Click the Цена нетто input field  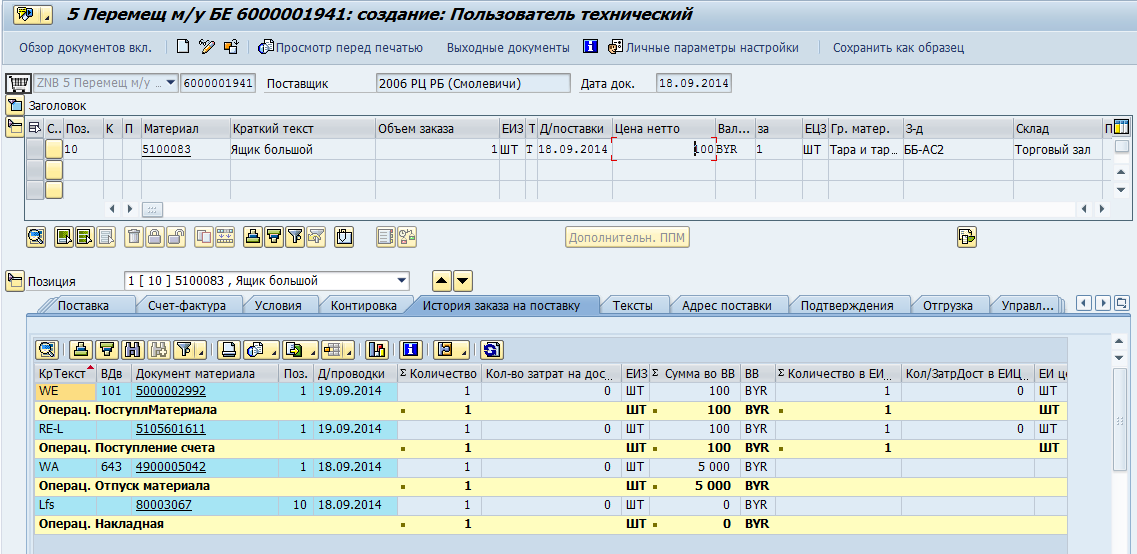(x=663, y=149)
